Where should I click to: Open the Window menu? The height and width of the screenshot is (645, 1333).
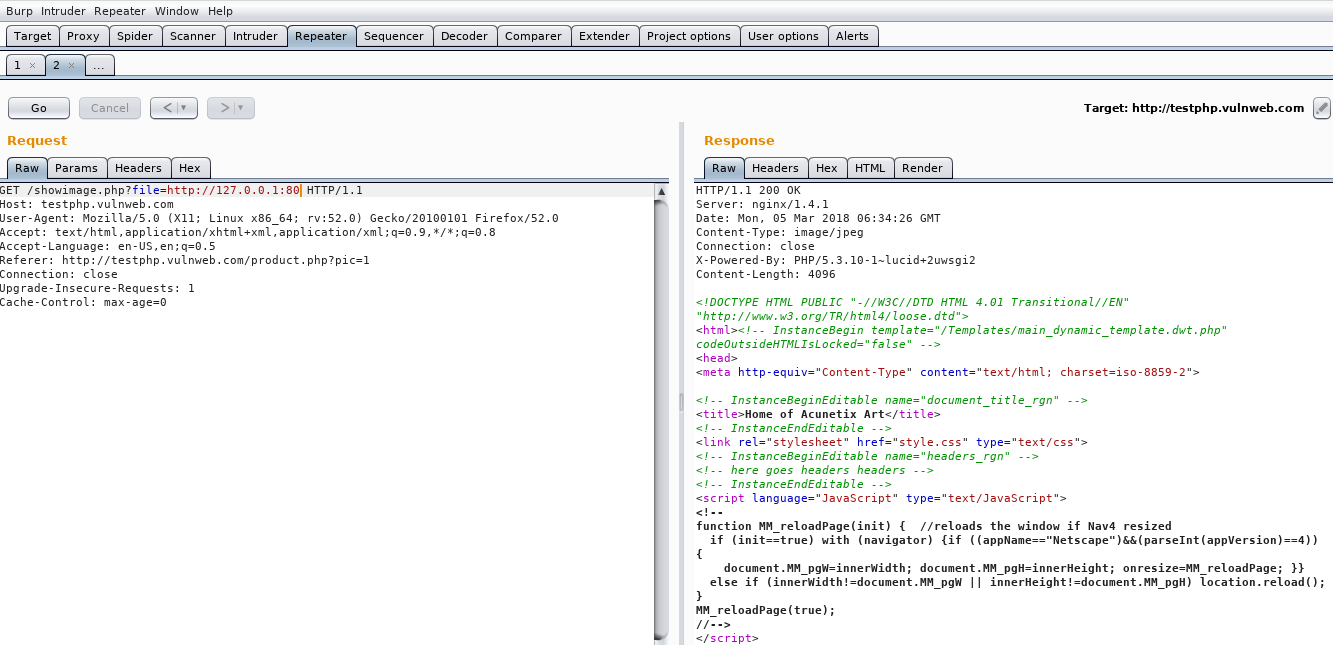177,11
